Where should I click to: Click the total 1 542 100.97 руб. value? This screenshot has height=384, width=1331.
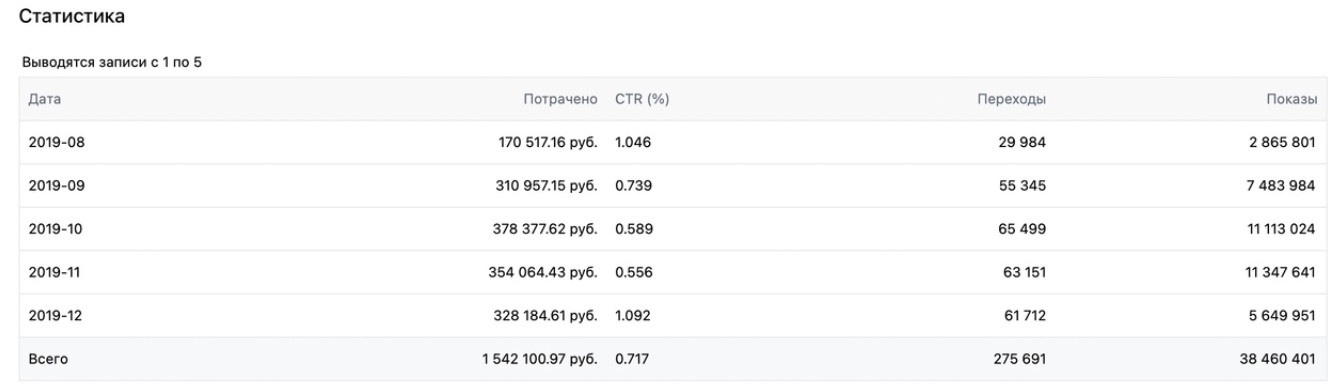[538, 358]
